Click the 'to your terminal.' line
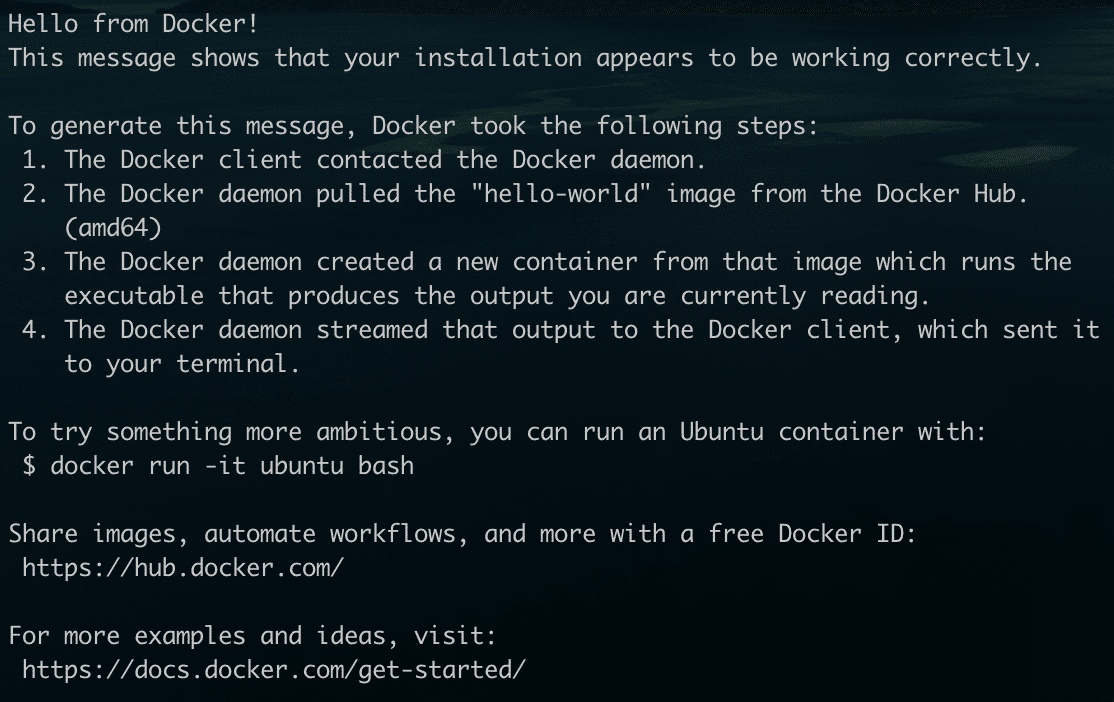 182,364
